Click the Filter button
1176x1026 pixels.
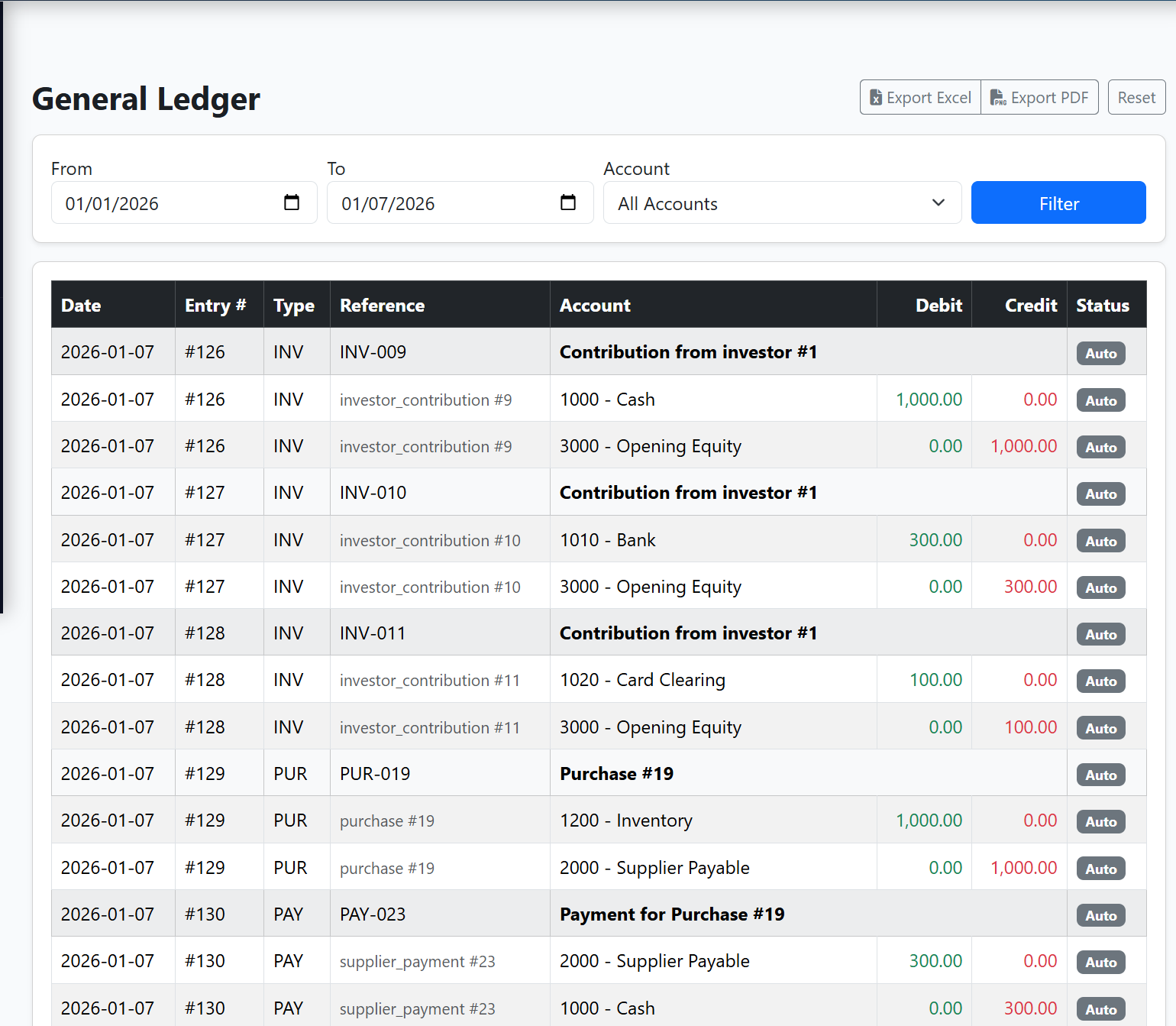[x=1058, y=202]
